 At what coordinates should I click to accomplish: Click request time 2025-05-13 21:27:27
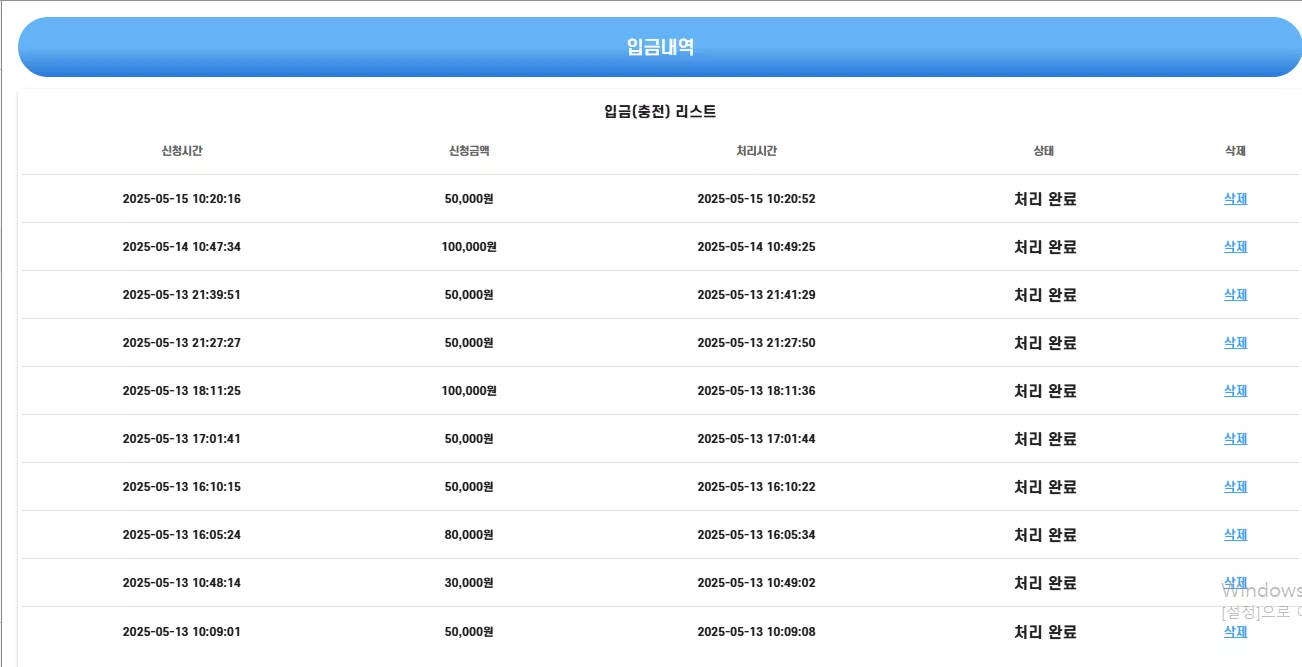[182, 343]
